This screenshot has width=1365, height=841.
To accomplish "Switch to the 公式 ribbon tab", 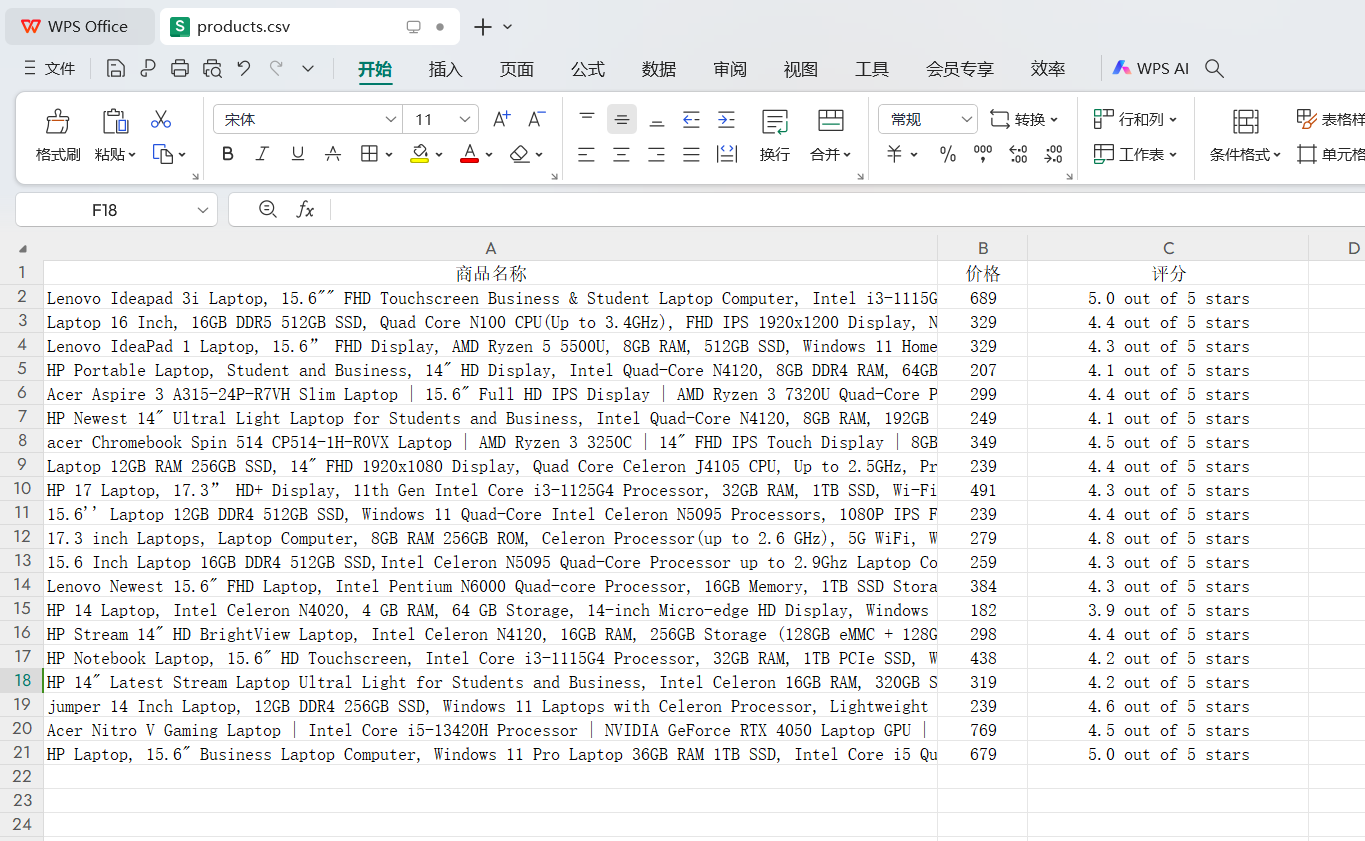I will point(588,69).
